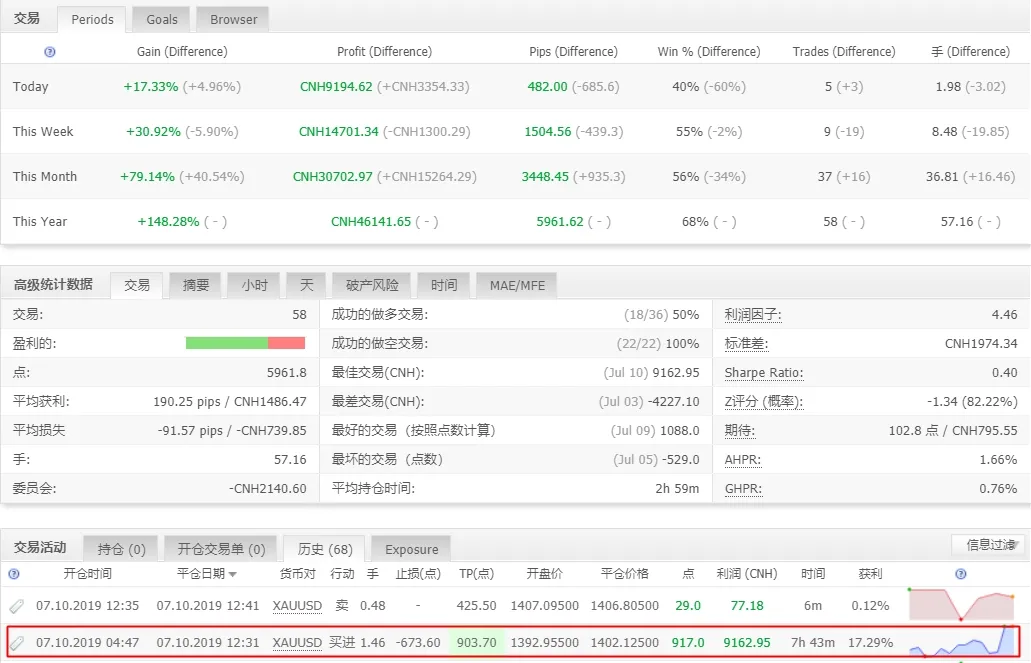
Task: Show the 开仓交易单 (0) tab
Action: click(221, 549)
